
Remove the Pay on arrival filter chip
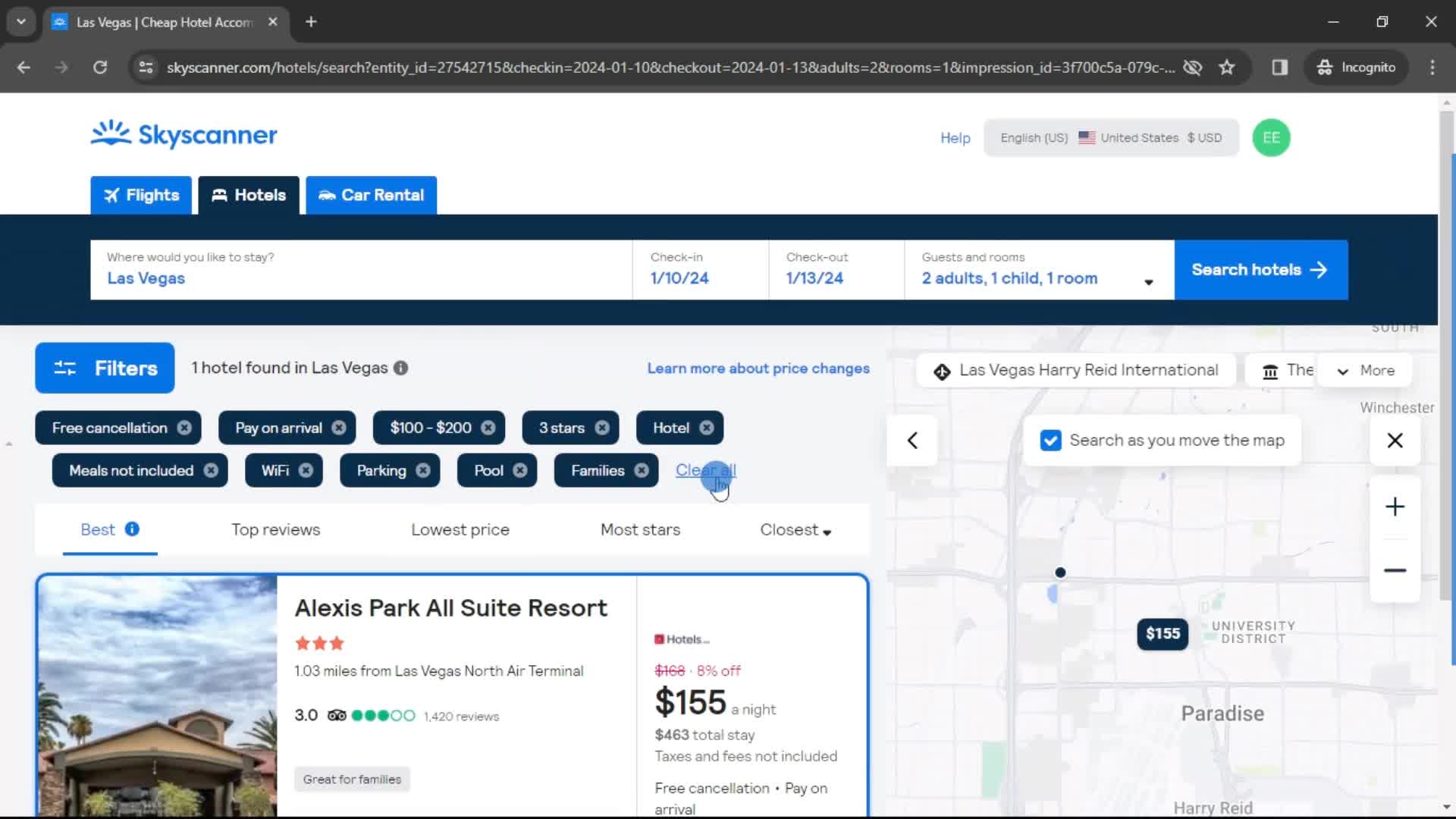click(339, 428)
